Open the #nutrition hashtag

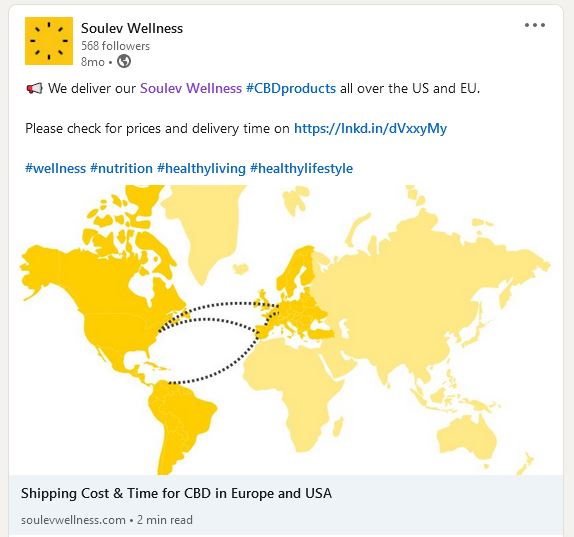click(x=121, y=168)
